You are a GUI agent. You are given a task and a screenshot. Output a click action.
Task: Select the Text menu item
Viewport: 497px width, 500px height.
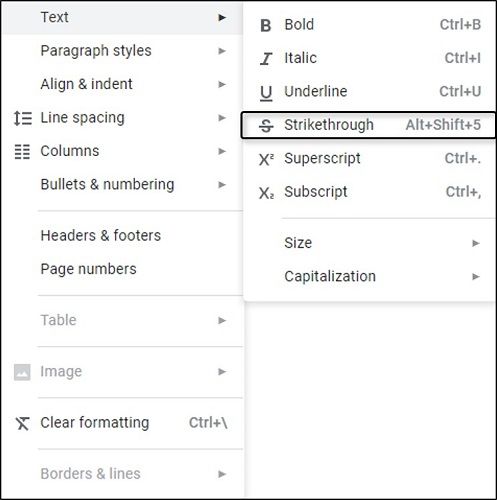click(x=122, y=17)
